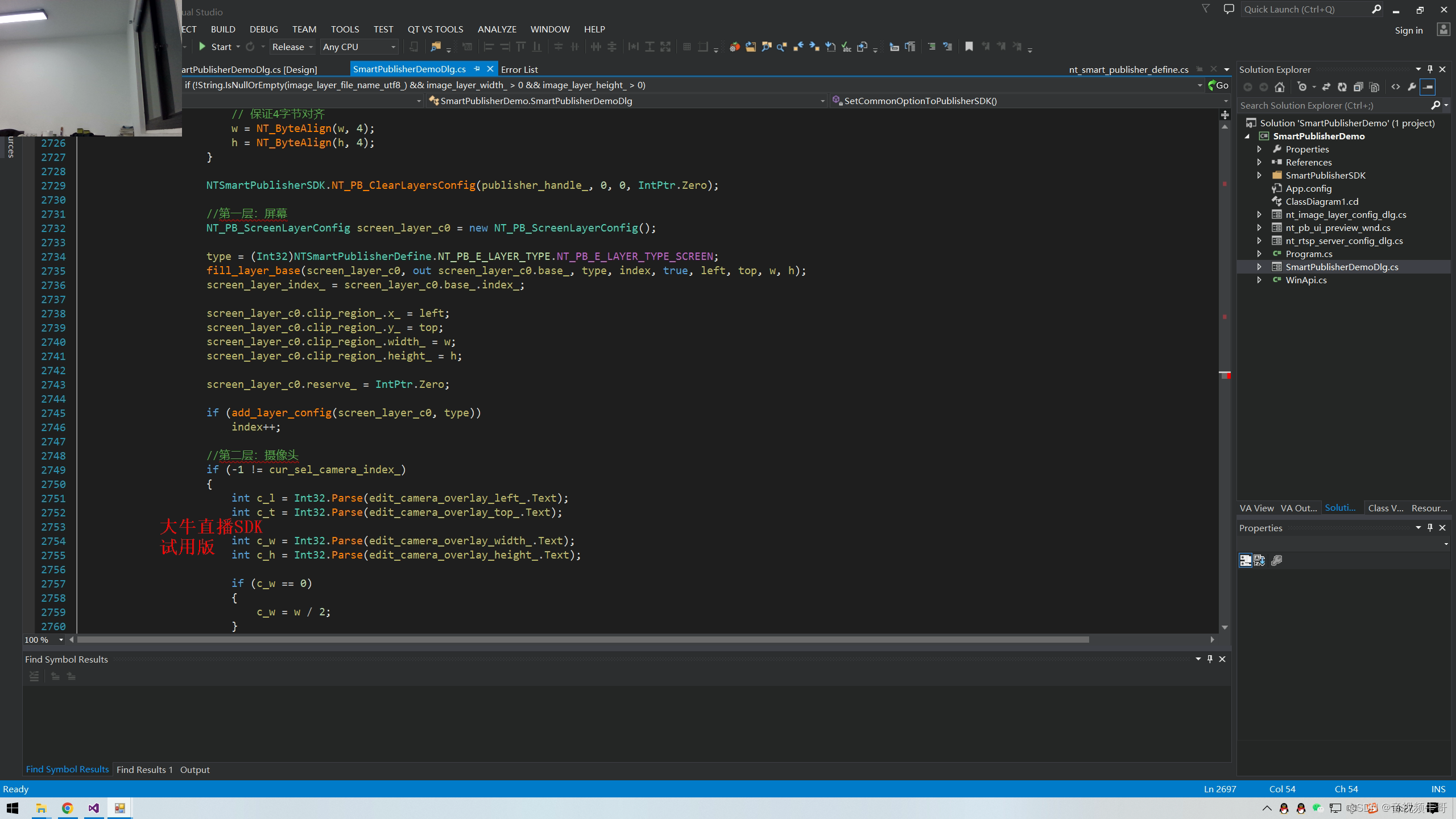The width and height of the screenshot is (1456, 819).
Task: Open the BUILD menu
Action: pos(222,29)
